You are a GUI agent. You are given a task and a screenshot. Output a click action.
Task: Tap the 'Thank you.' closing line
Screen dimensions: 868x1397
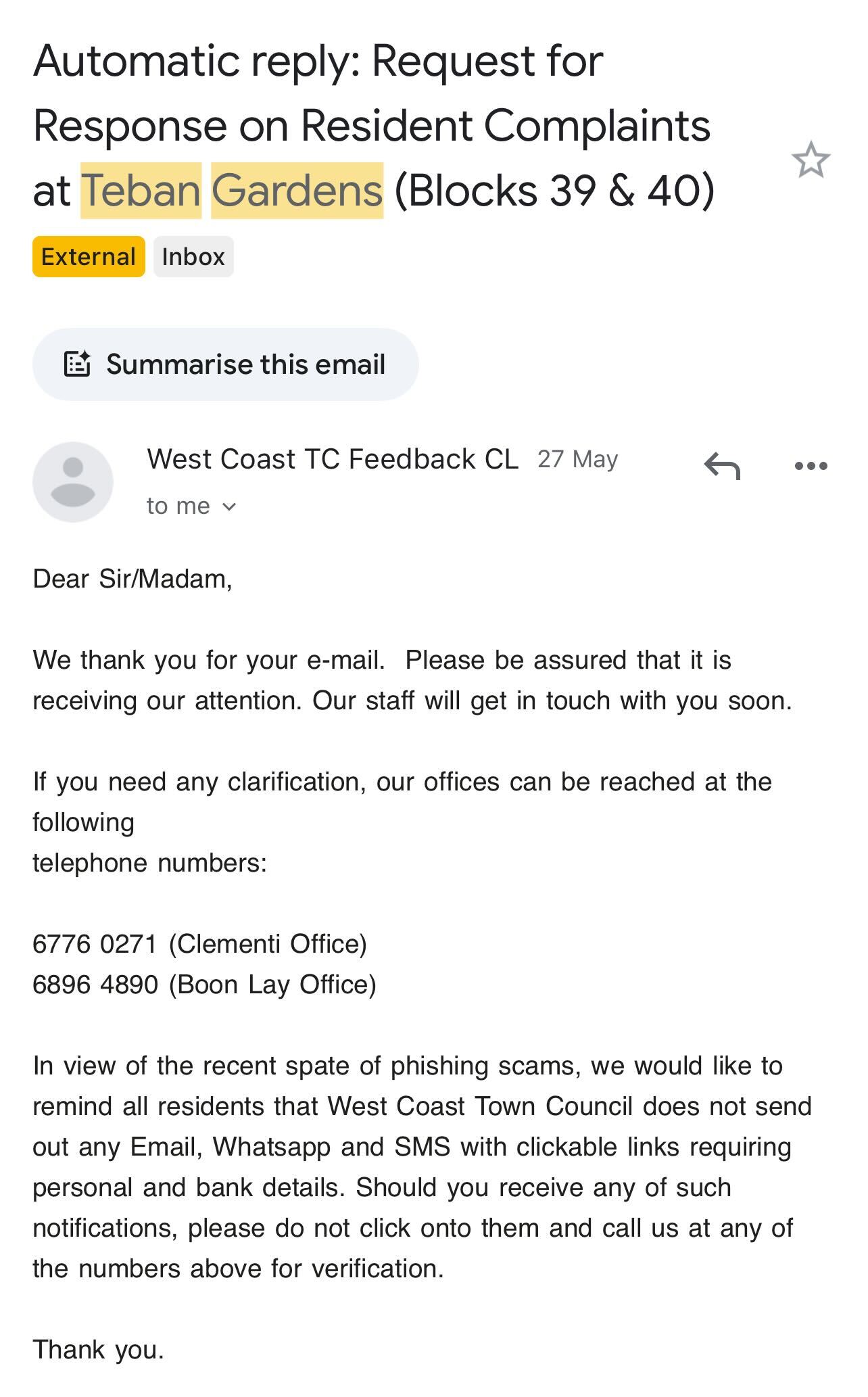tap(99, 1350)
